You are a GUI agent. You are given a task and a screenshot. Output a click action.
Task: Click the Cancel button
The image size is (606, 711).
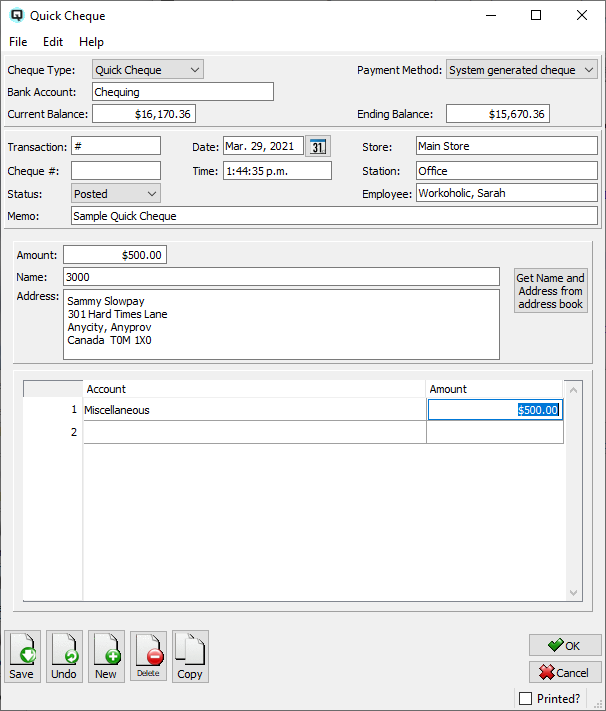565,672
